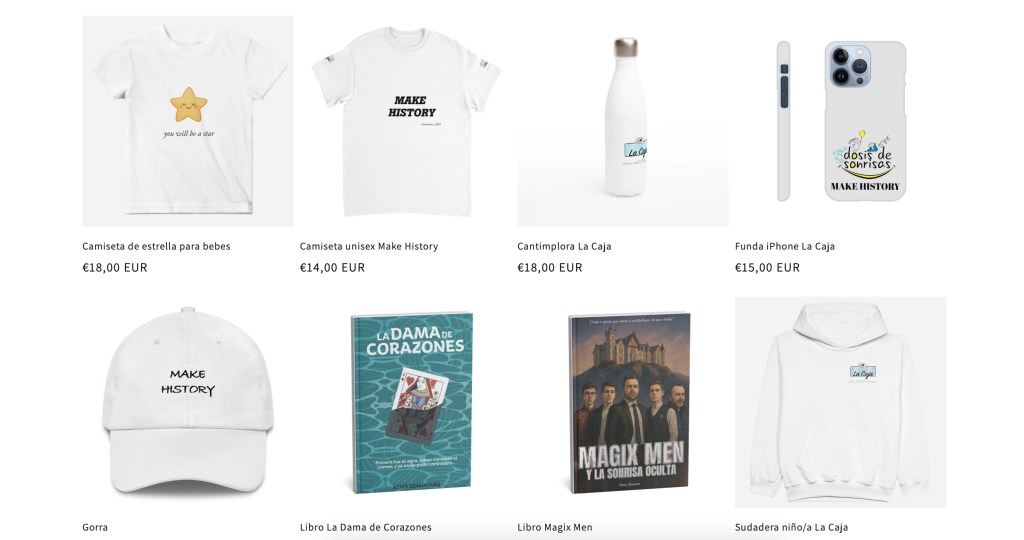Click the 'Camiseta unisex Make History' title

point(369,246)
